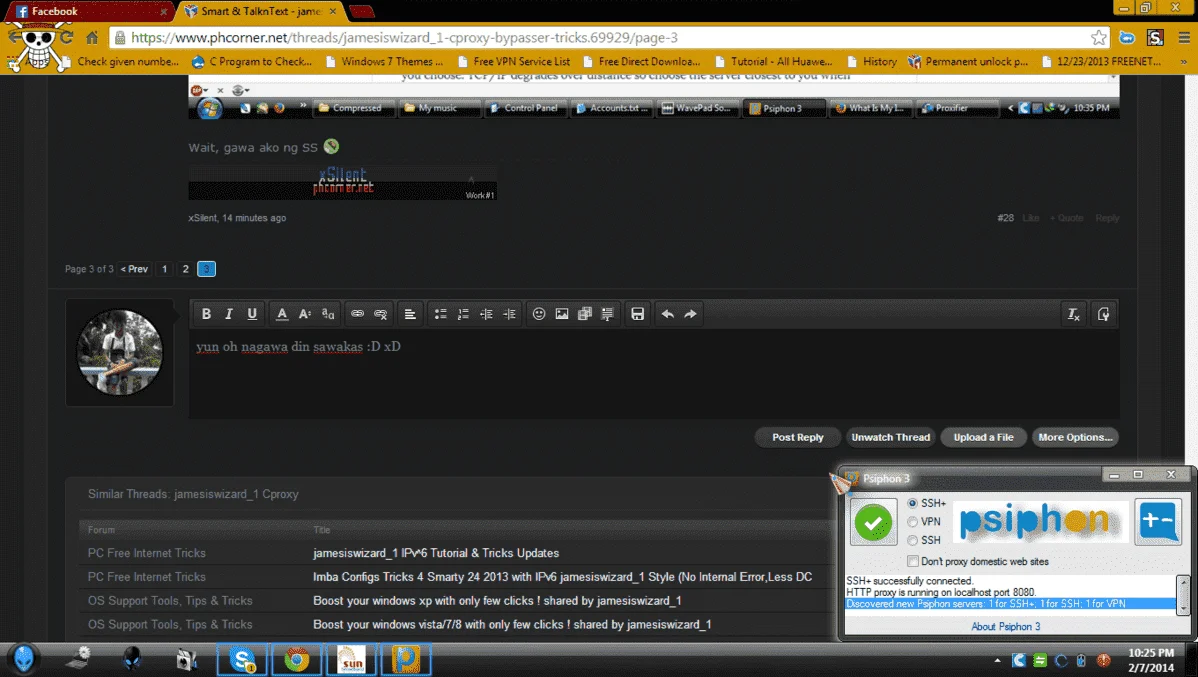Image resolution: width=1198 pixels, height=677 pixels.
Task: Open Windows 7 Themes bookmark
Action: 384,61
